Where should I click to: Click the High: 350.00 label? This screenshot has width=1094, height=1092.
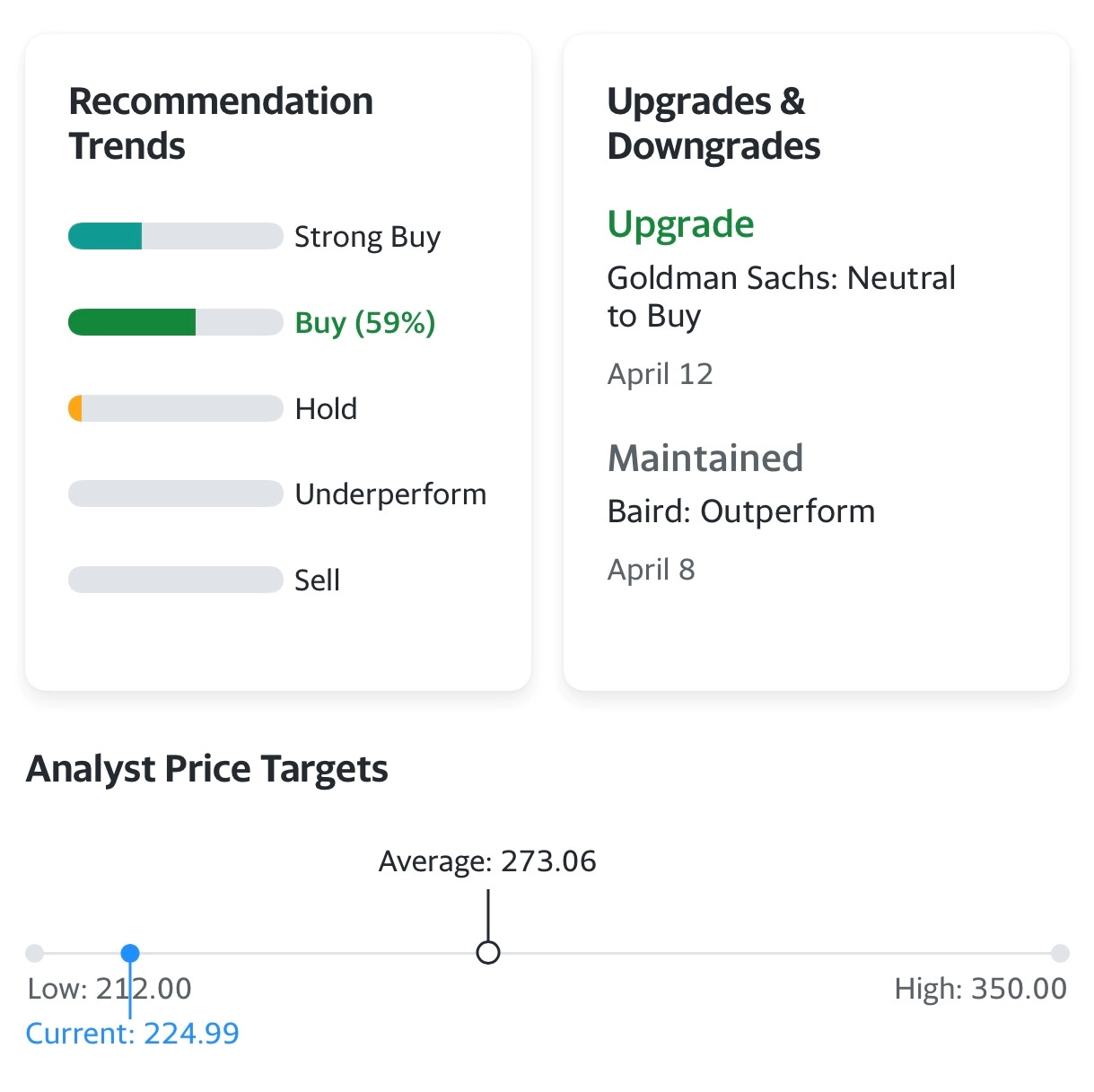coord(980,989)
